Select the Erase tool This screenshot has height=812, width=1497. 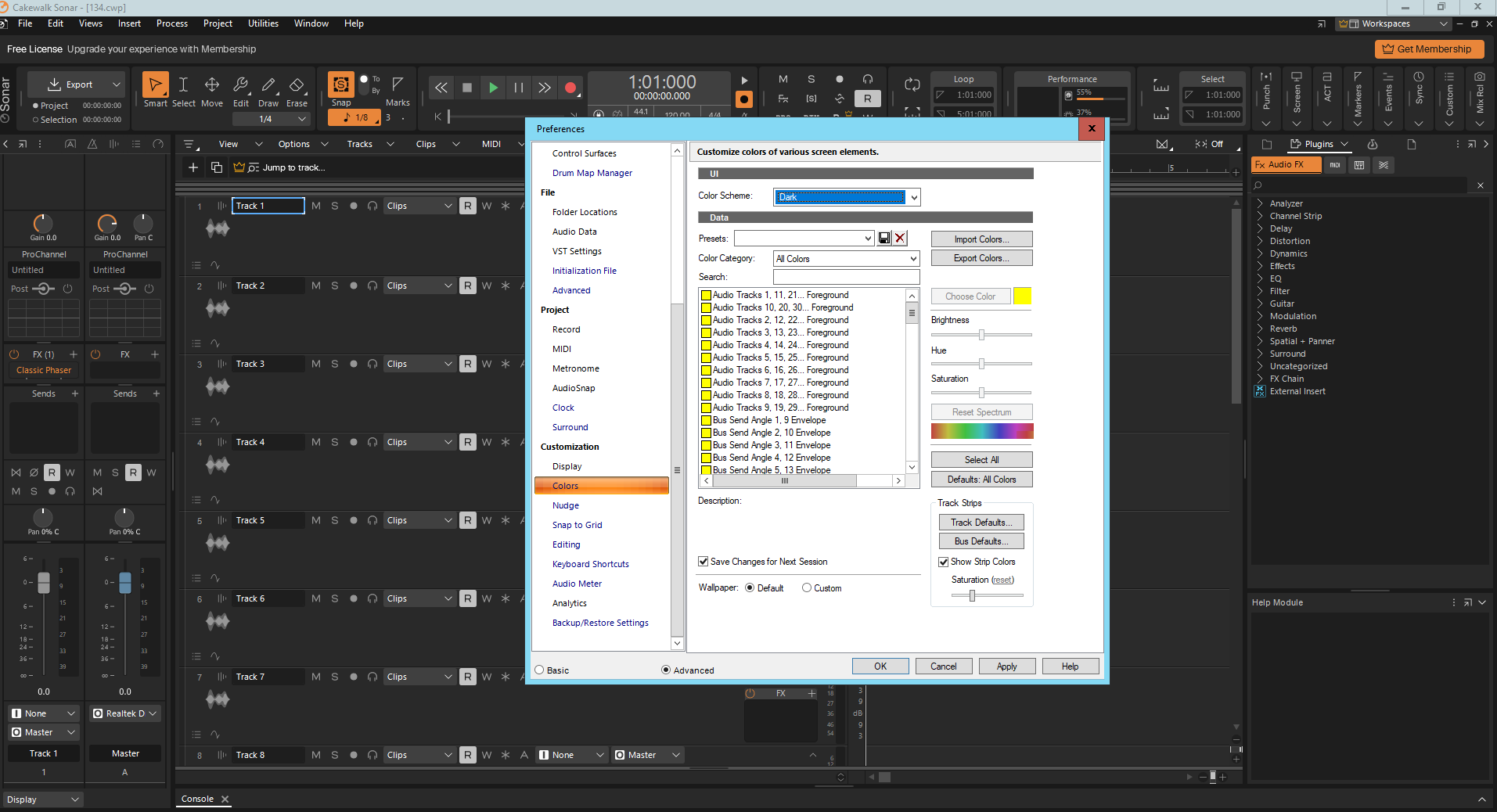click(297, 90)
